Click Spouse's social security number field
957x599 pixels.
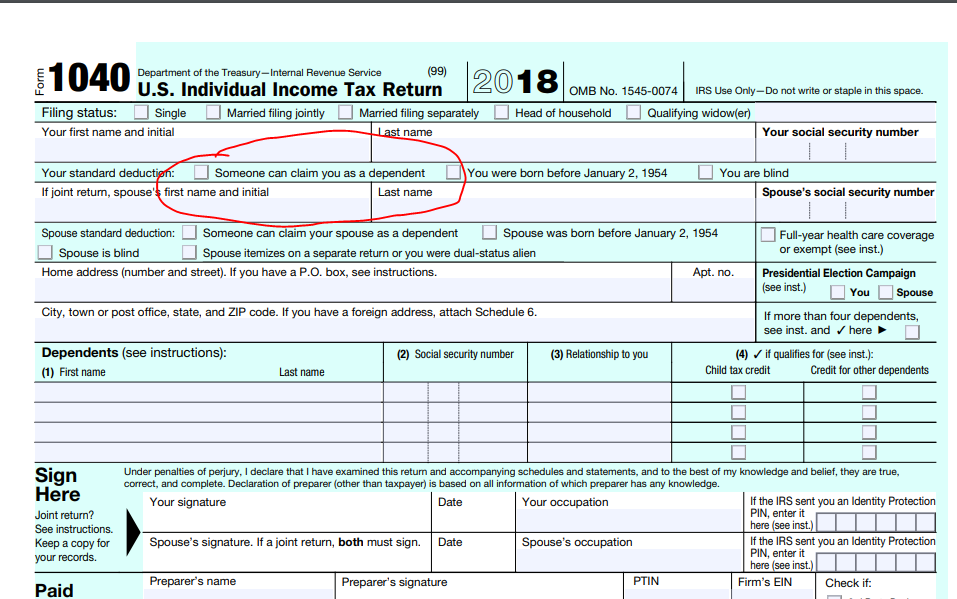click(846, 210)
